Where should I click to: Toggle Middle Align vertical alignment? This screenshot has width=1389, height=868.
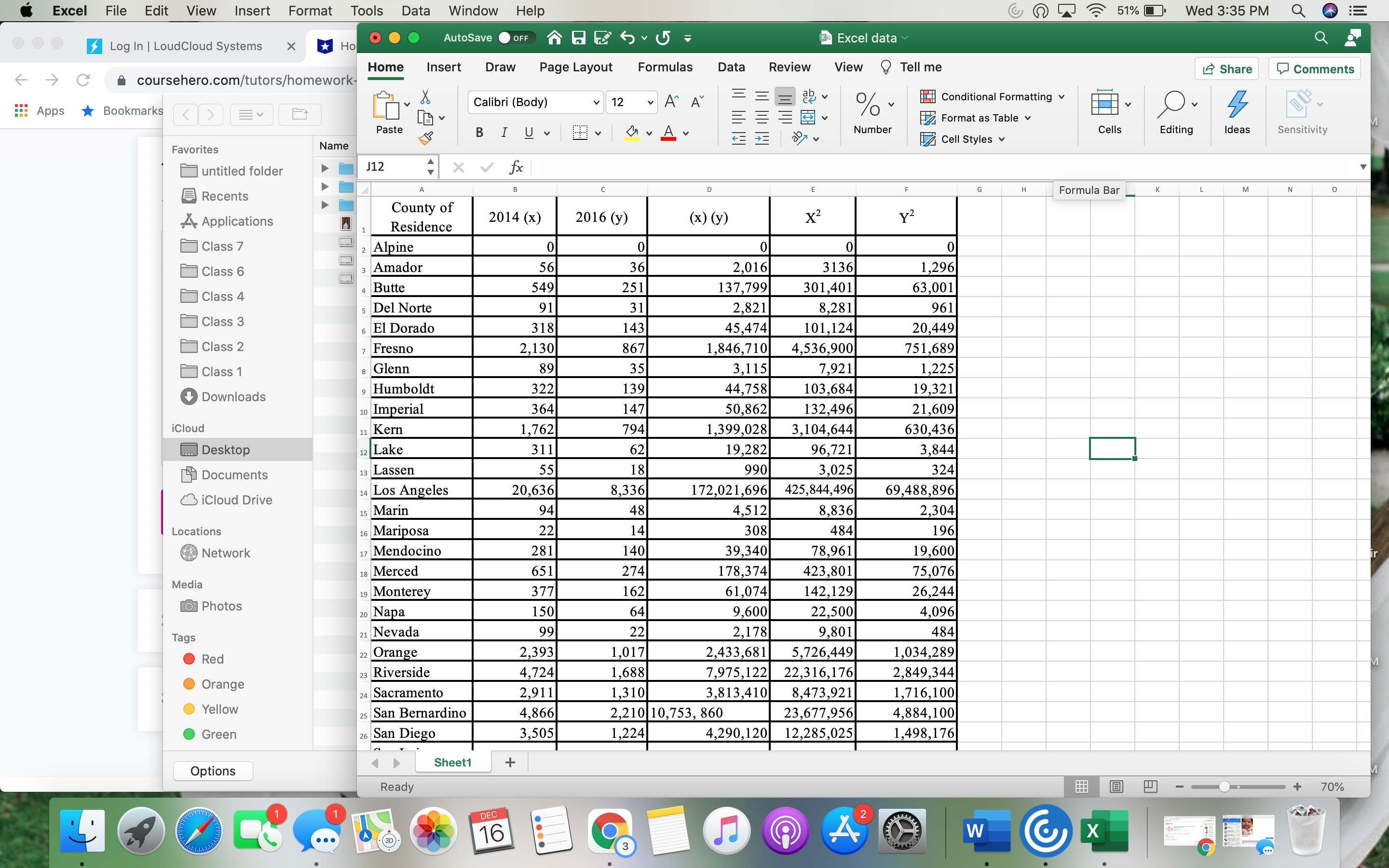click(x=762, y=96)
